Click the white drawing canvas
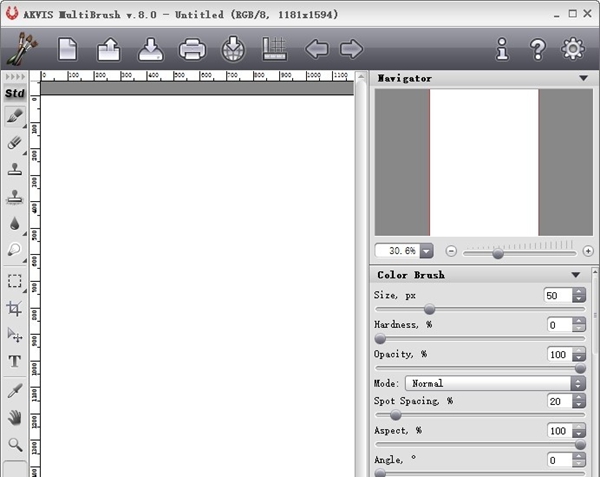 pos(197,286)
